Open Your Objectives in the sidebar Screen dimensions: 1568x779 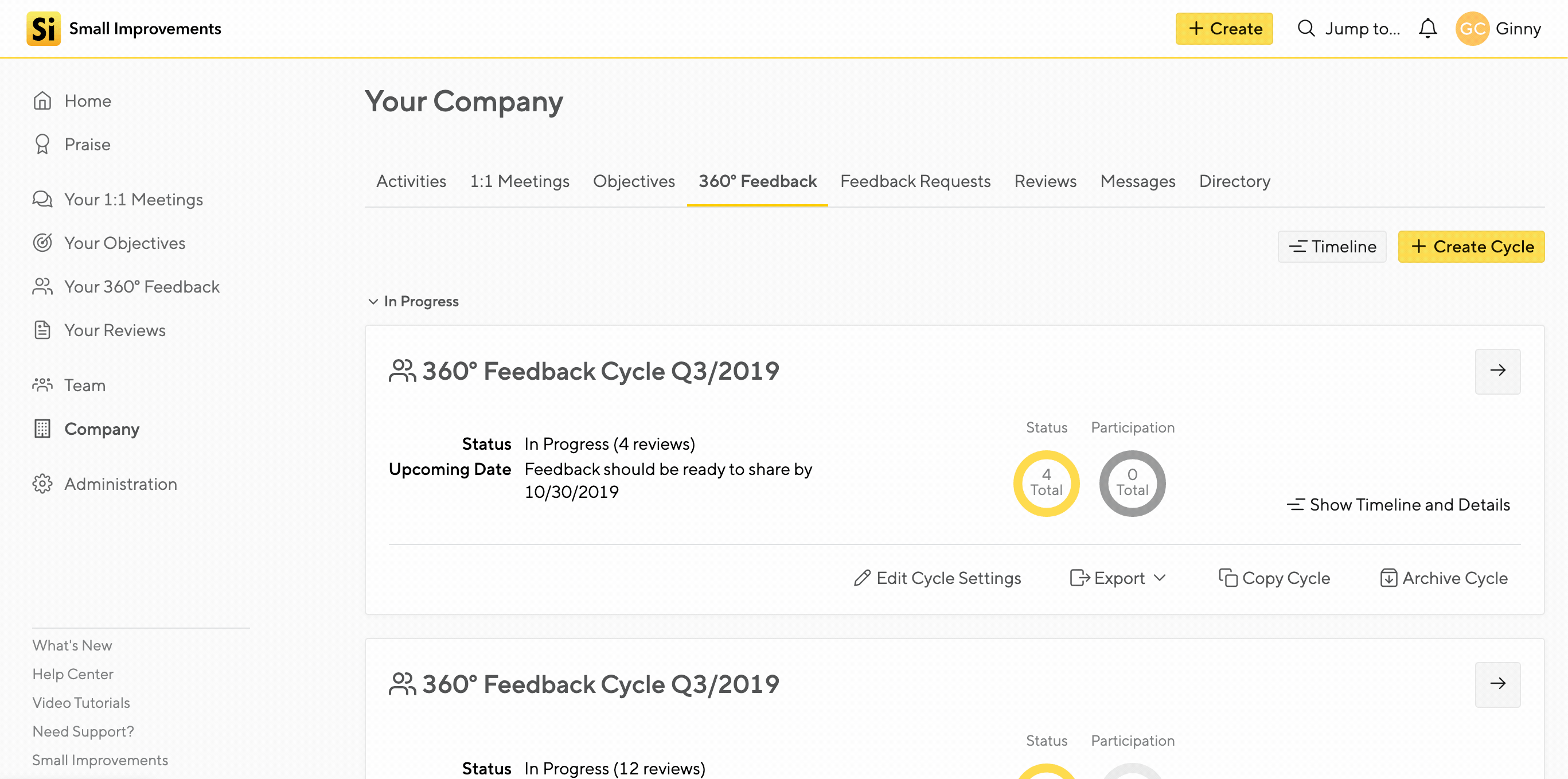(109, 243)
